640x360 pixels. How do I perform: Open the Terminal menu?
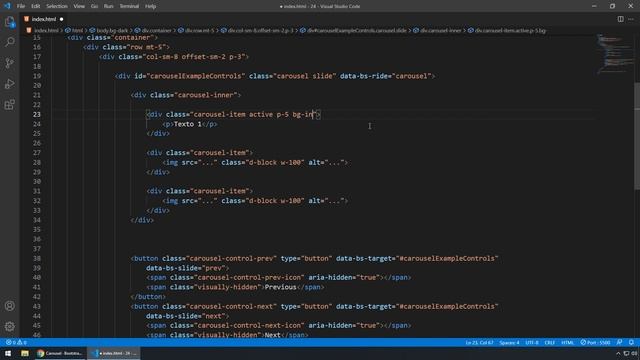coord(129,6)
